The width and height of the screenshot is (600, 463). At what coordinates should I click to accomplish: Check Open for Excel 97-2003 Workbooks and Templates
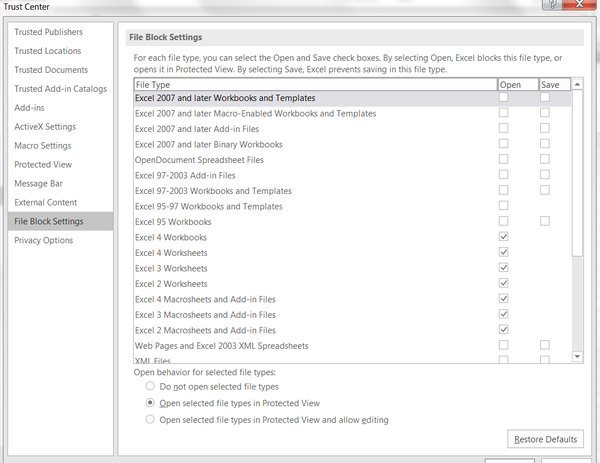[504, 190]
